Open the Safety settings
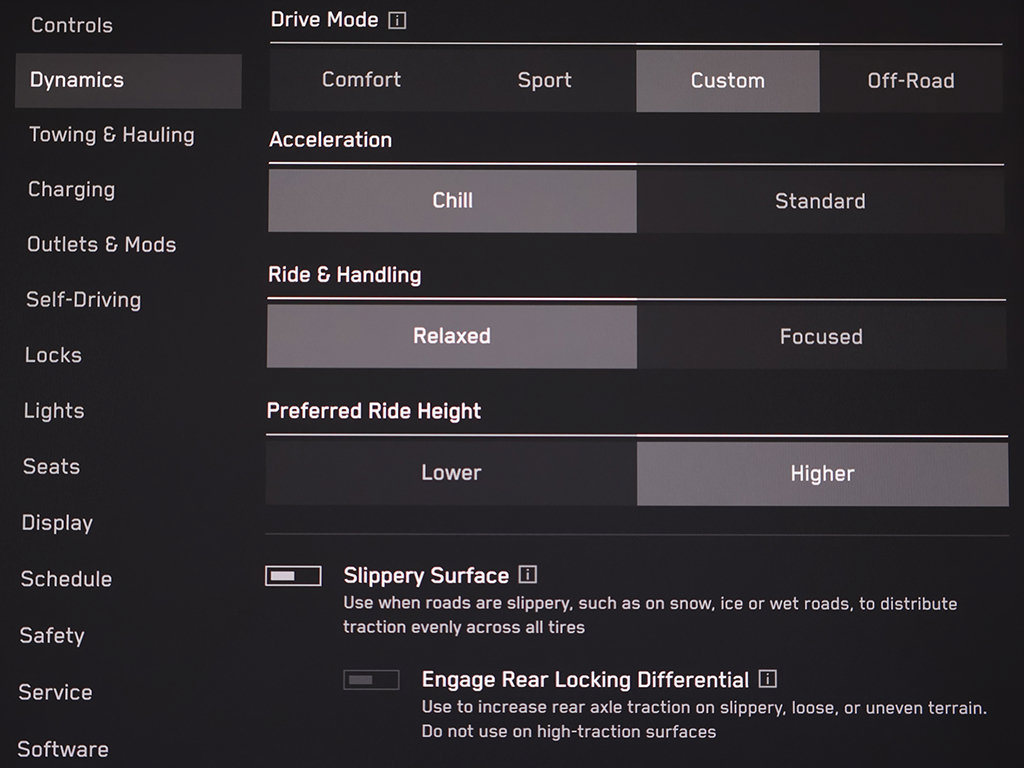The width and height of the screenshot is (1024, 768). tap(52, 636)
